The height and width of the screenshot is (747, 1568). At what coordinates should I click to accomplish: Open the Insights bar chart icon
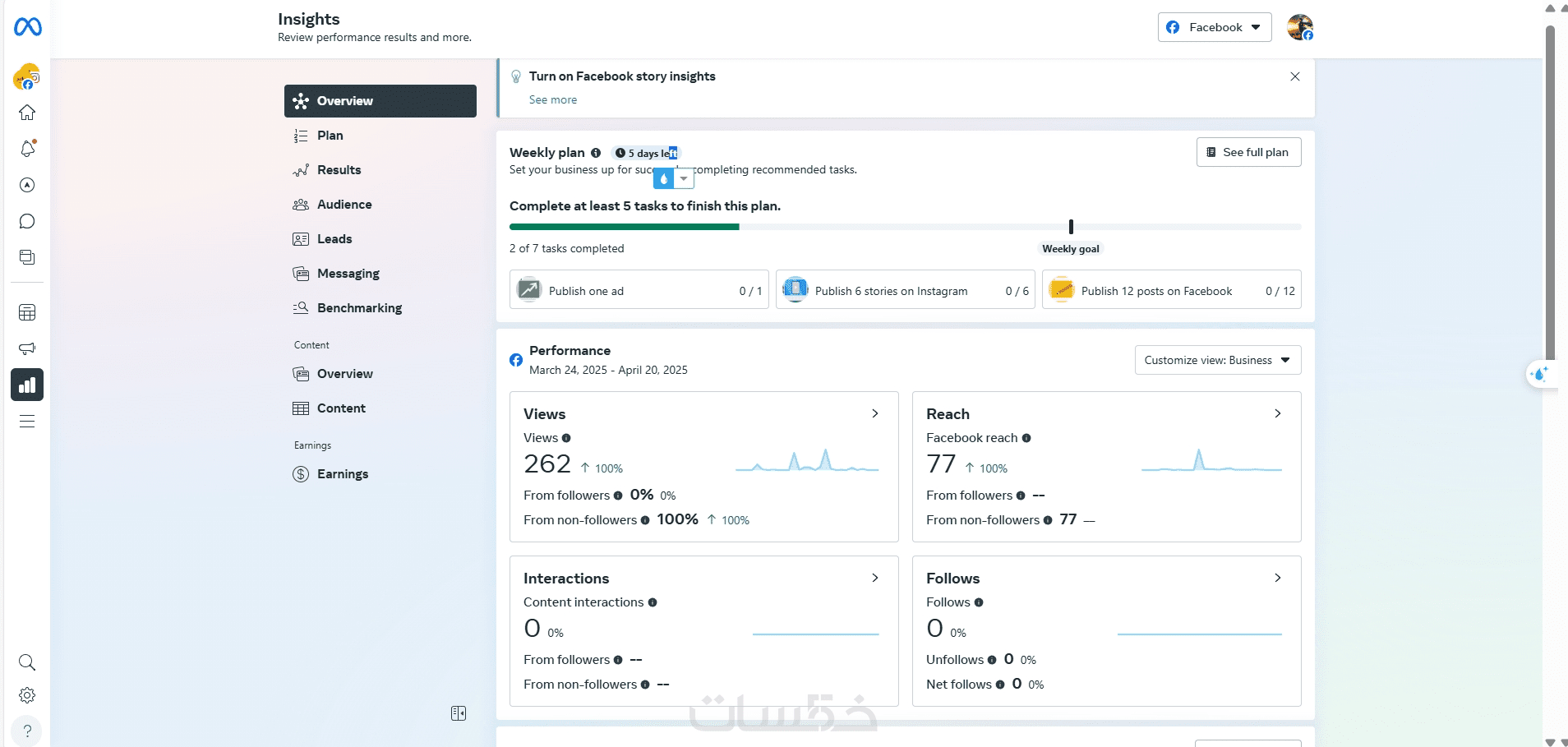[27, 385]
